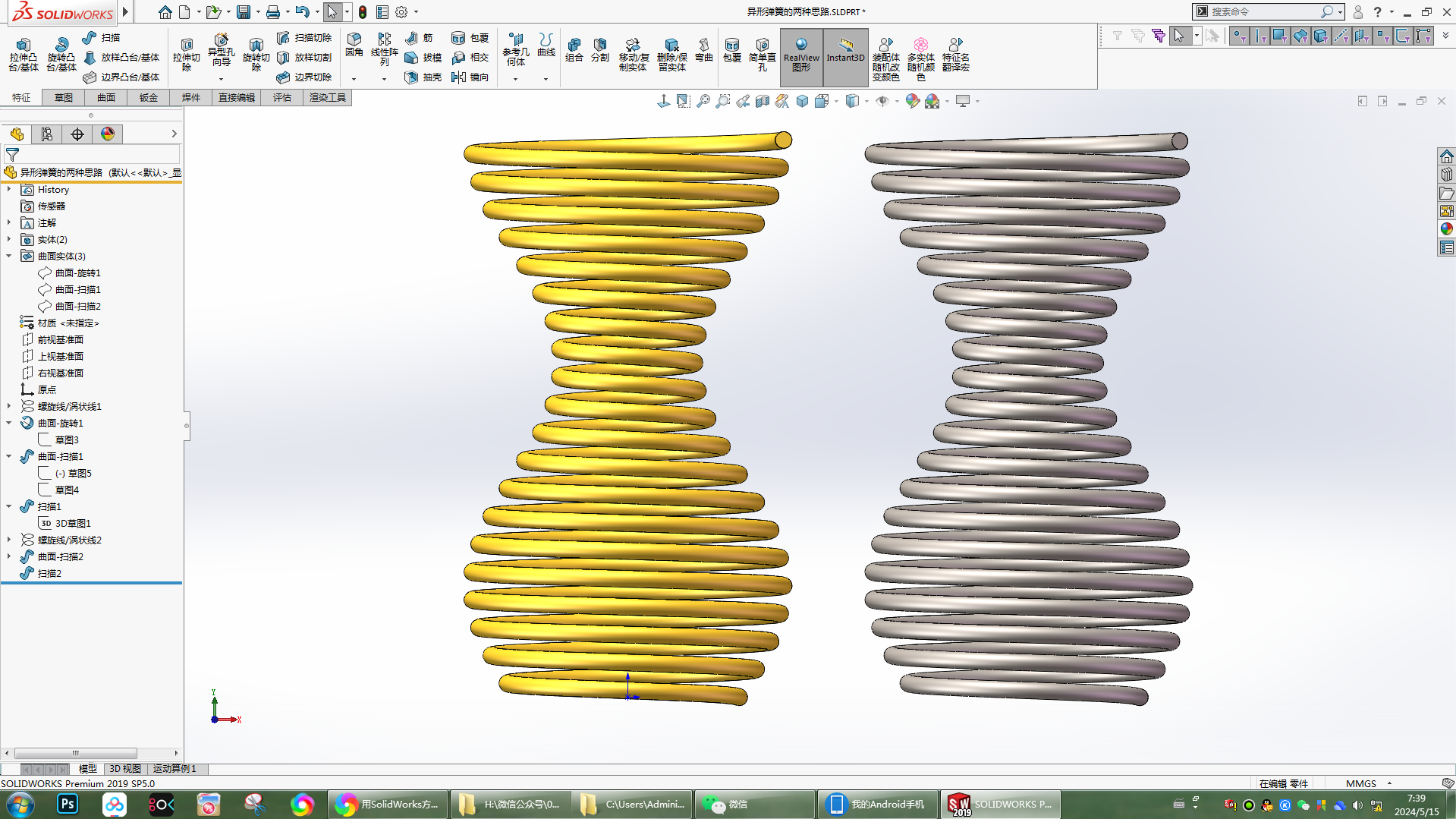Open the Appearances task pane tab
Screen dimensions: 1456x819
(1447, 228)
